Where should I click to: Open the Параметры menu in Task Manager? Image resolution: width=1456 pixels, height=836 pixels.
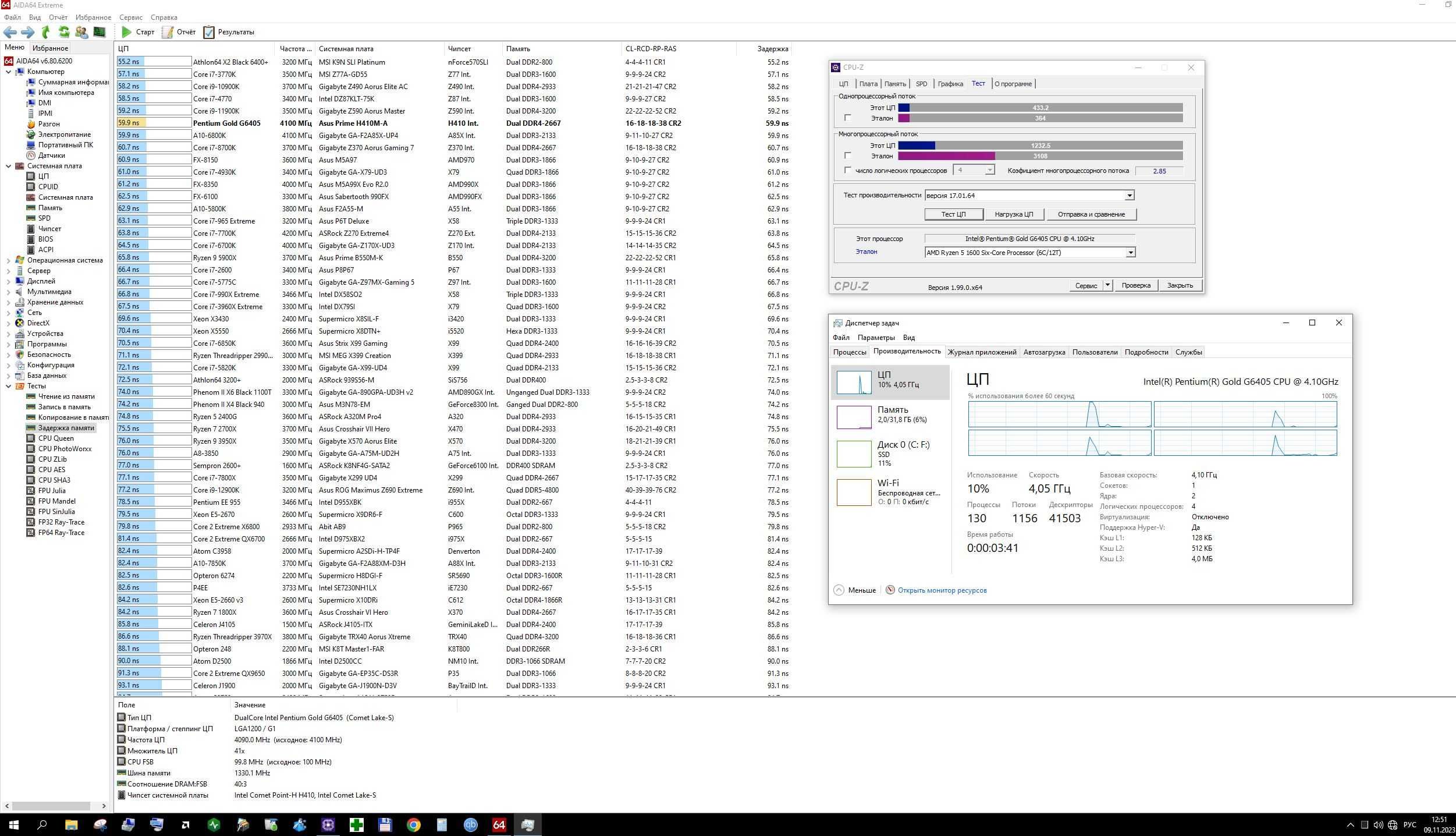(876, 338)
